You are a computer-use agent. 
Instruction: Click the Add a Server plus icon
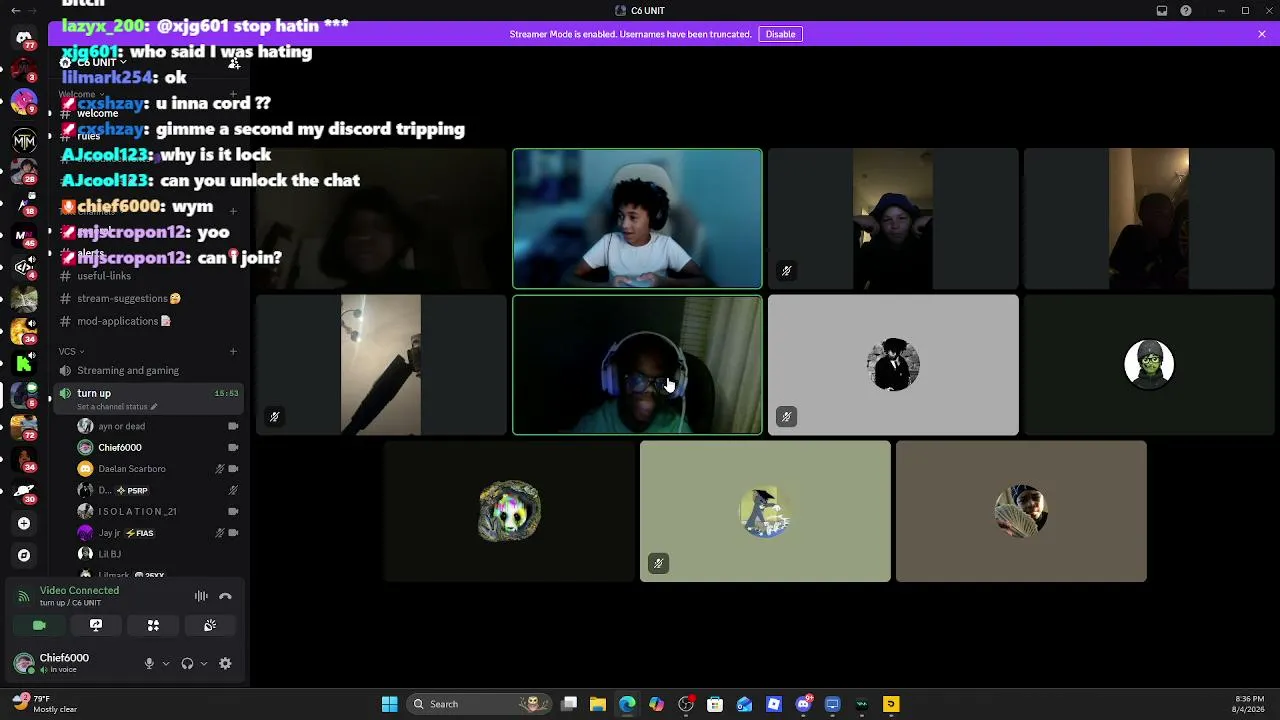pyautogui.click(x=24, y=523)
